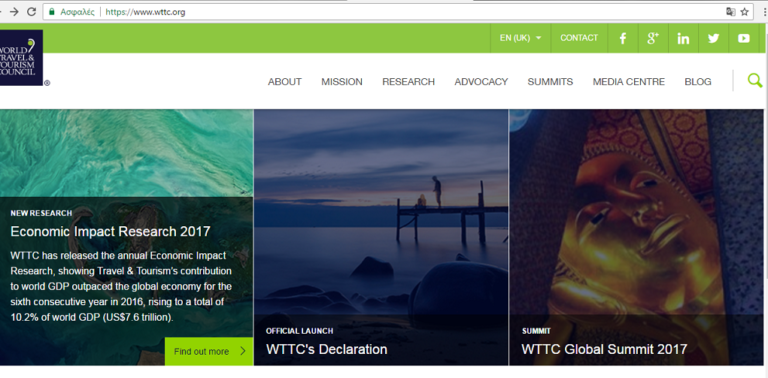Screen dimensions: 768x378
Task: Reload the page with the refresh icon
Action: click(31, 12)
